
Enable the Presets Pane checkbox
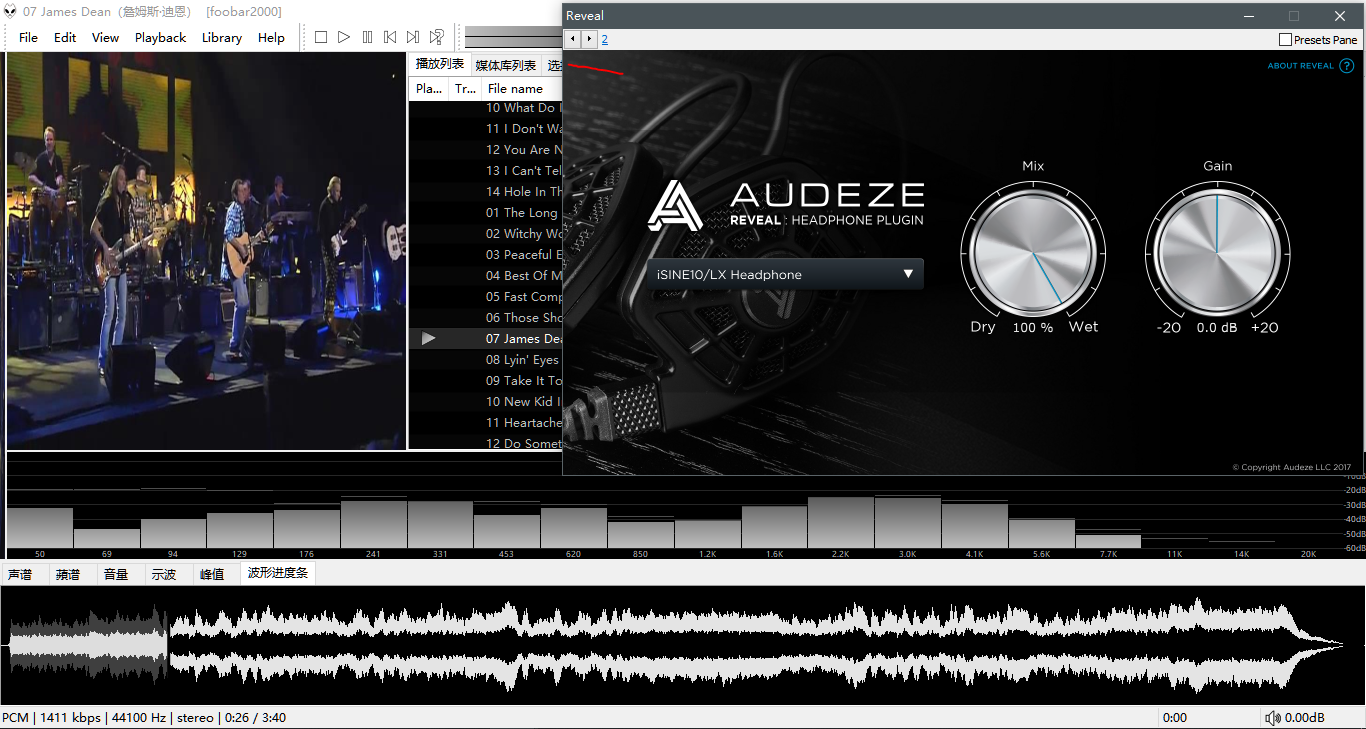[x=1285, y=40]
